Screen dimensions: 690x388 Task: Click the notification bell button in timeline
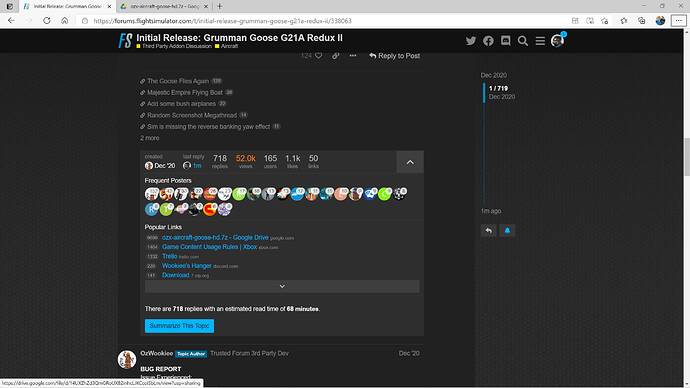pos(507,231)
